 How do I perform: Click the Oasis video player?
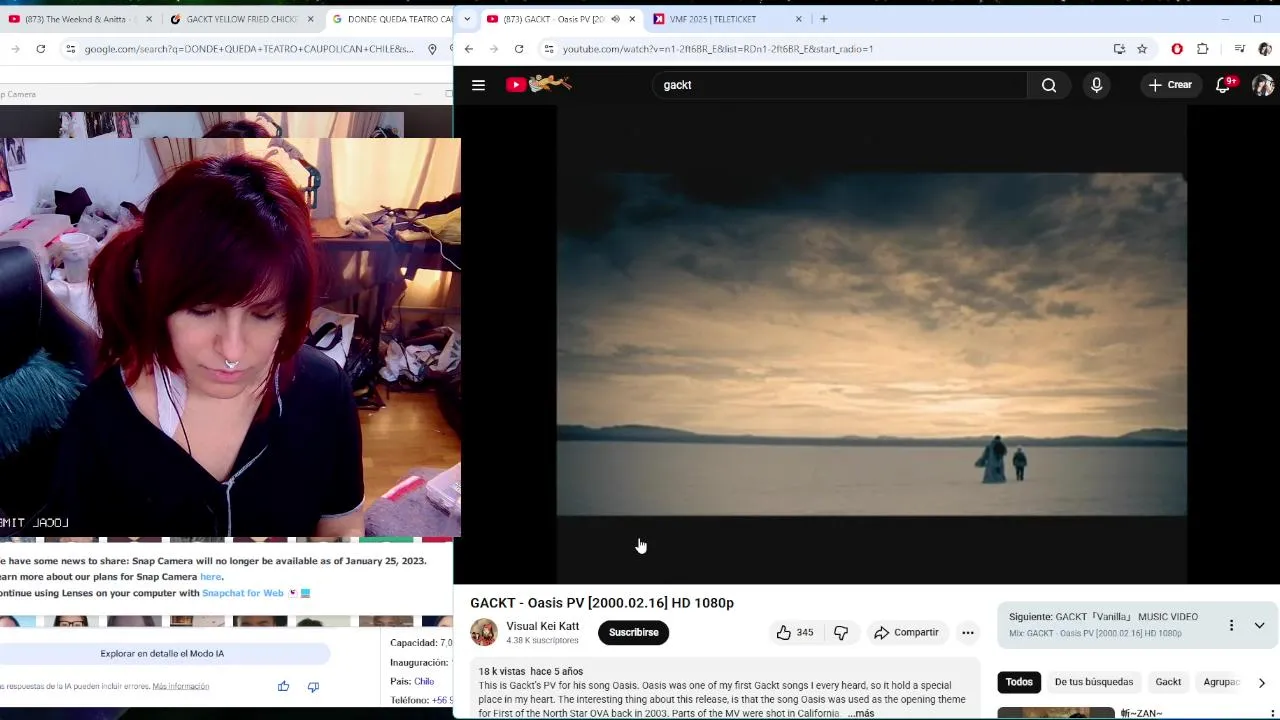pos(871,345)
